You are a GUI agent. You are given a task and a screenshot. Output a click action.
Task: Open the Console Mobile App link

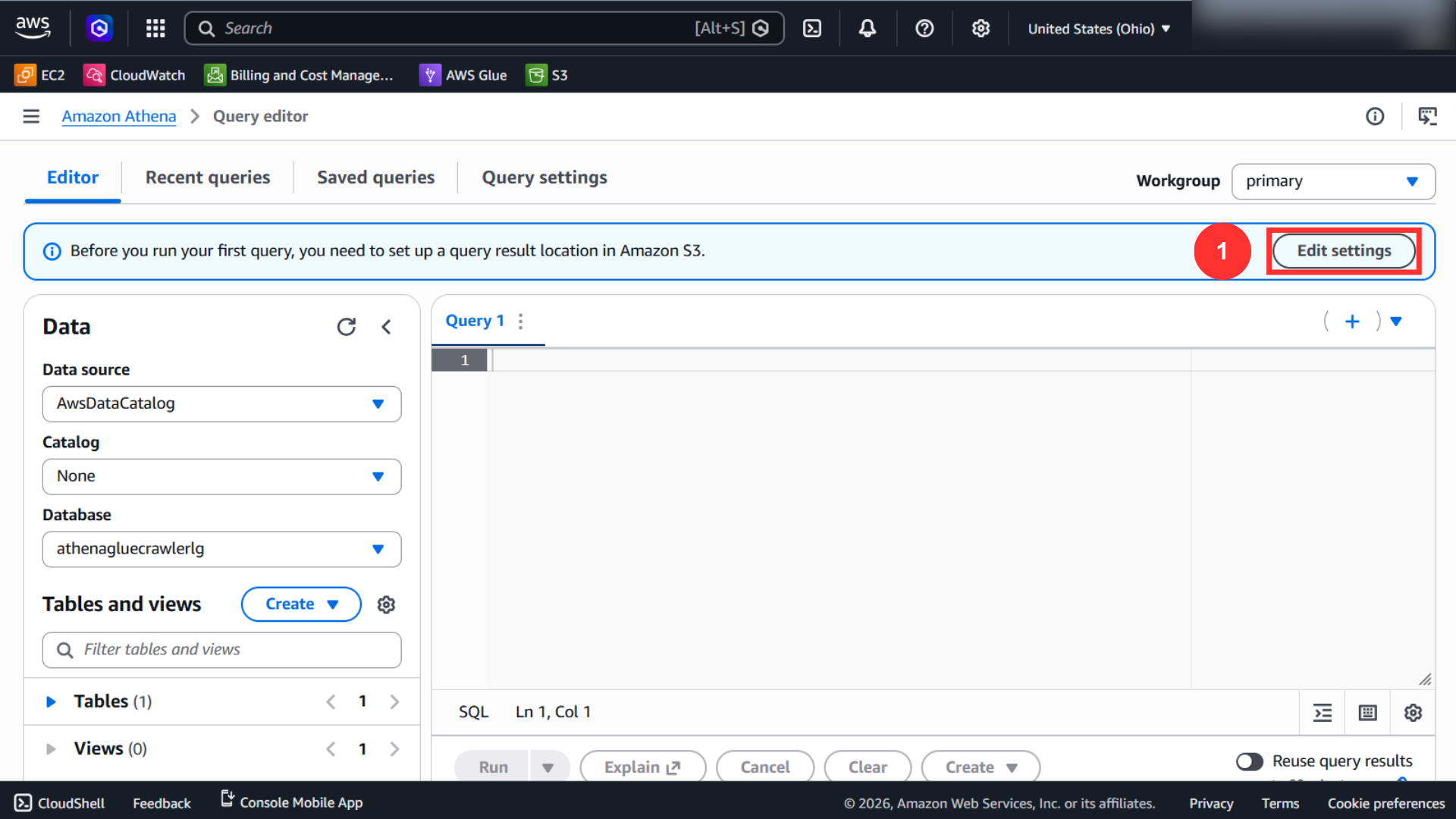tap(292, 802)
